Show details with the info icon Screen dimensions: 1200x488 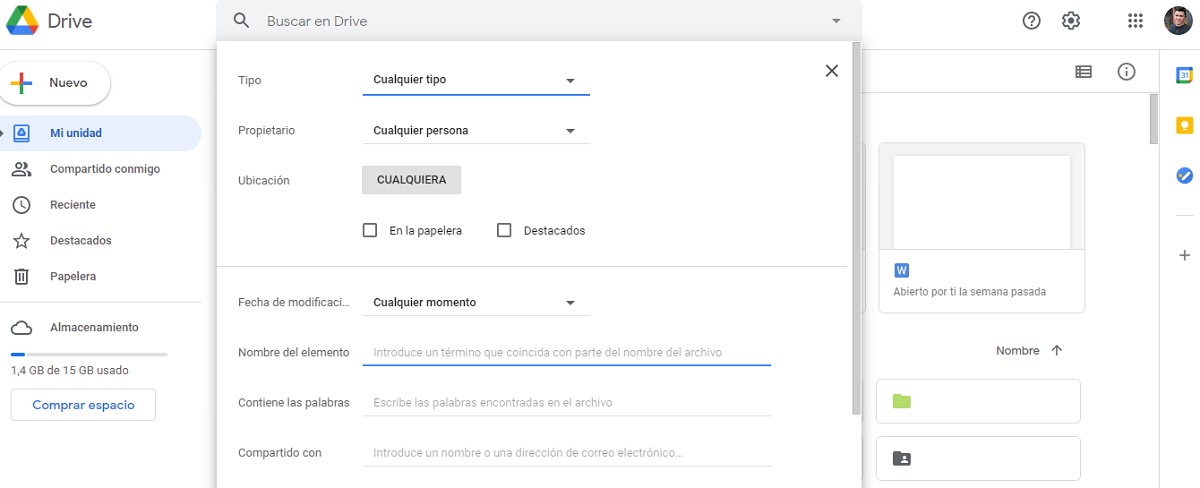click(x=1127, y=71)
